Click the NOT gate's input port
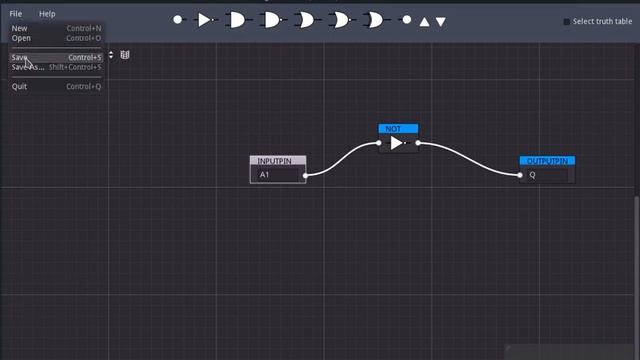The image size is (640, 360). click(x=379, y=143)
